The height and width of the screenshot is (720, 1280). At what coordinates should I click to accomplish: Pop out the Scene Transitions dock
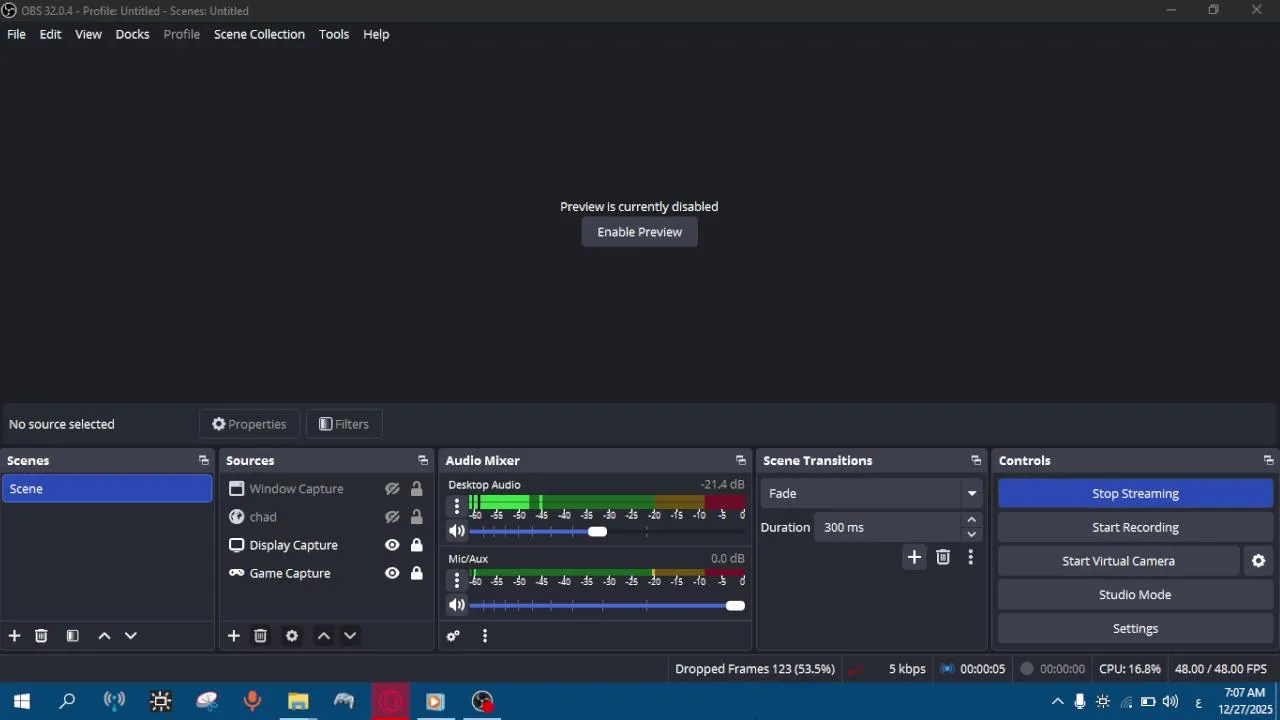point(976,461)
